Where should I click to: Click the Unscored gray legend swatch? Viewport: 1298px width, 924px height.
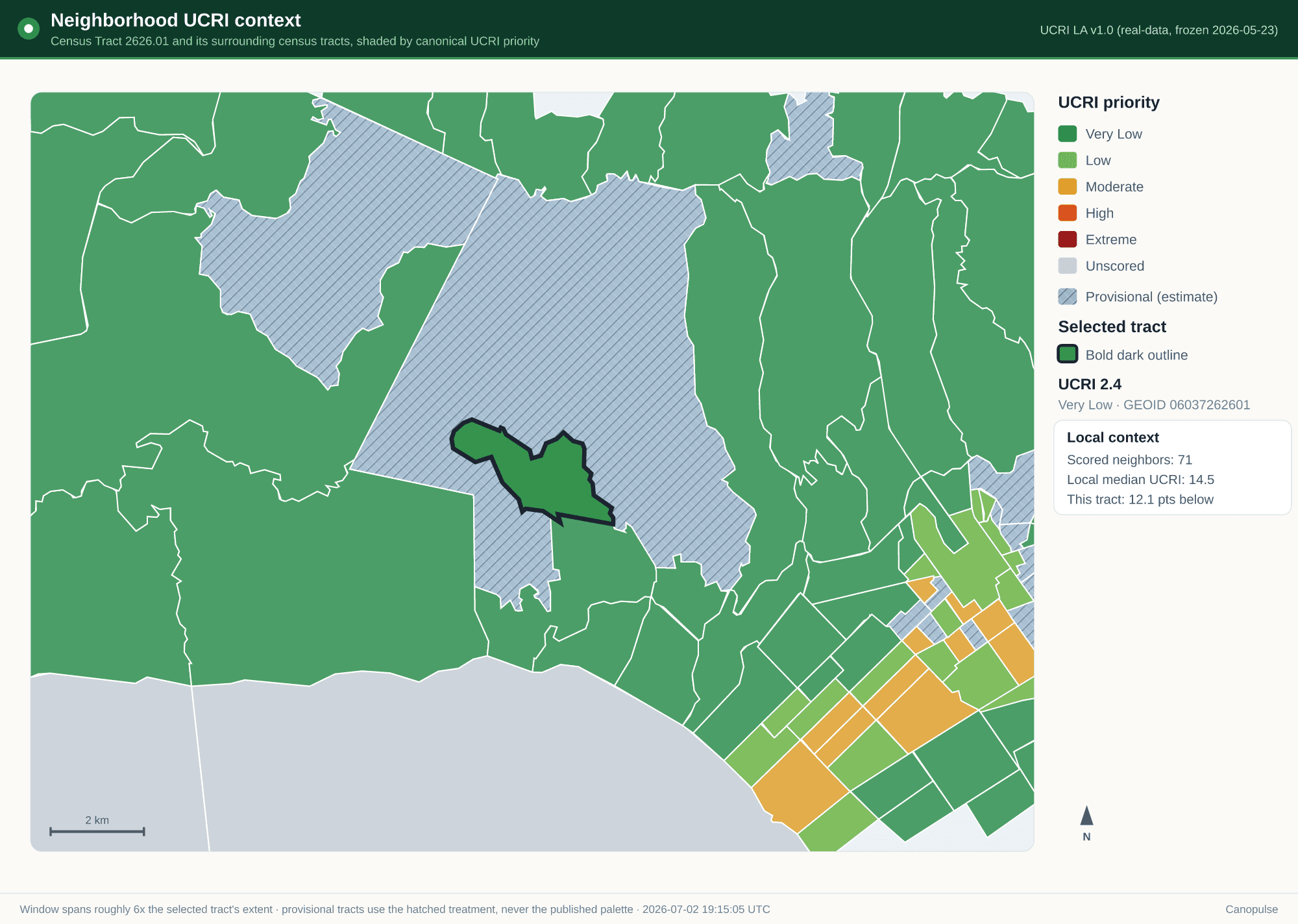(1067, 266)
